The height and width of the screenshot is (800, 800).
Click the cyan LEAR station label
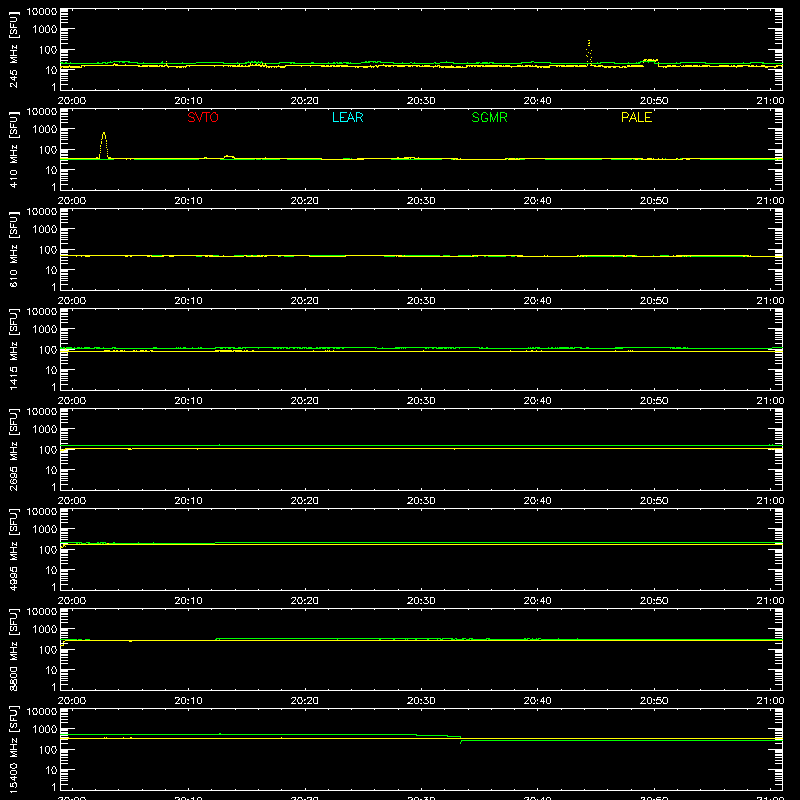click(347, 117)
